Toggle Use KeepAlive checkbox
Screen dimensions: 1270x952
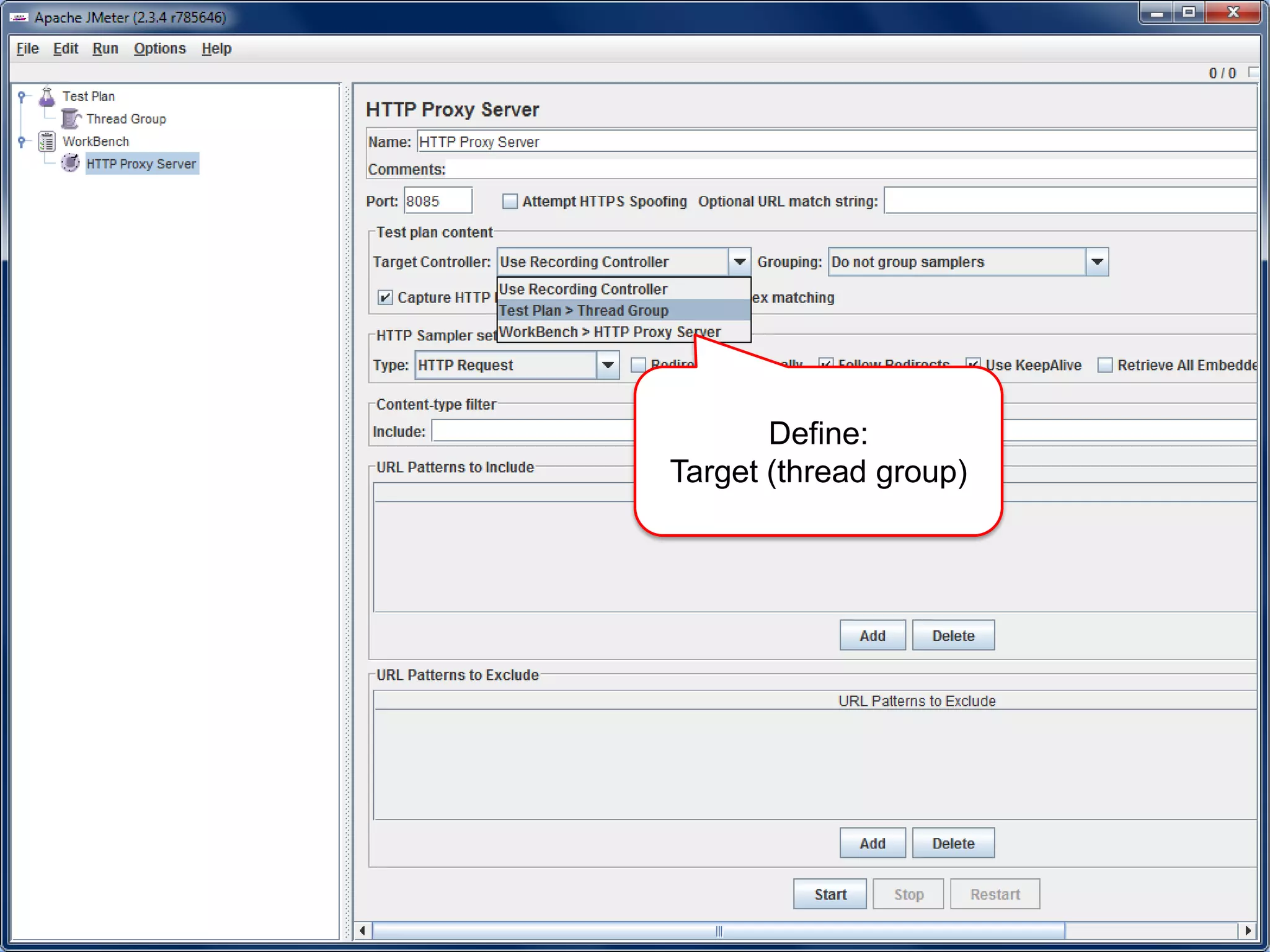[x=973, y=365]
